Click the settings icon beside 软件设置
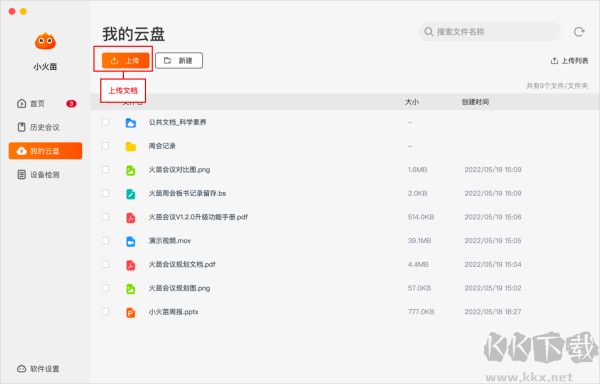Image resolution: width=600 pixels, height=384 pixels. point(21,369)
